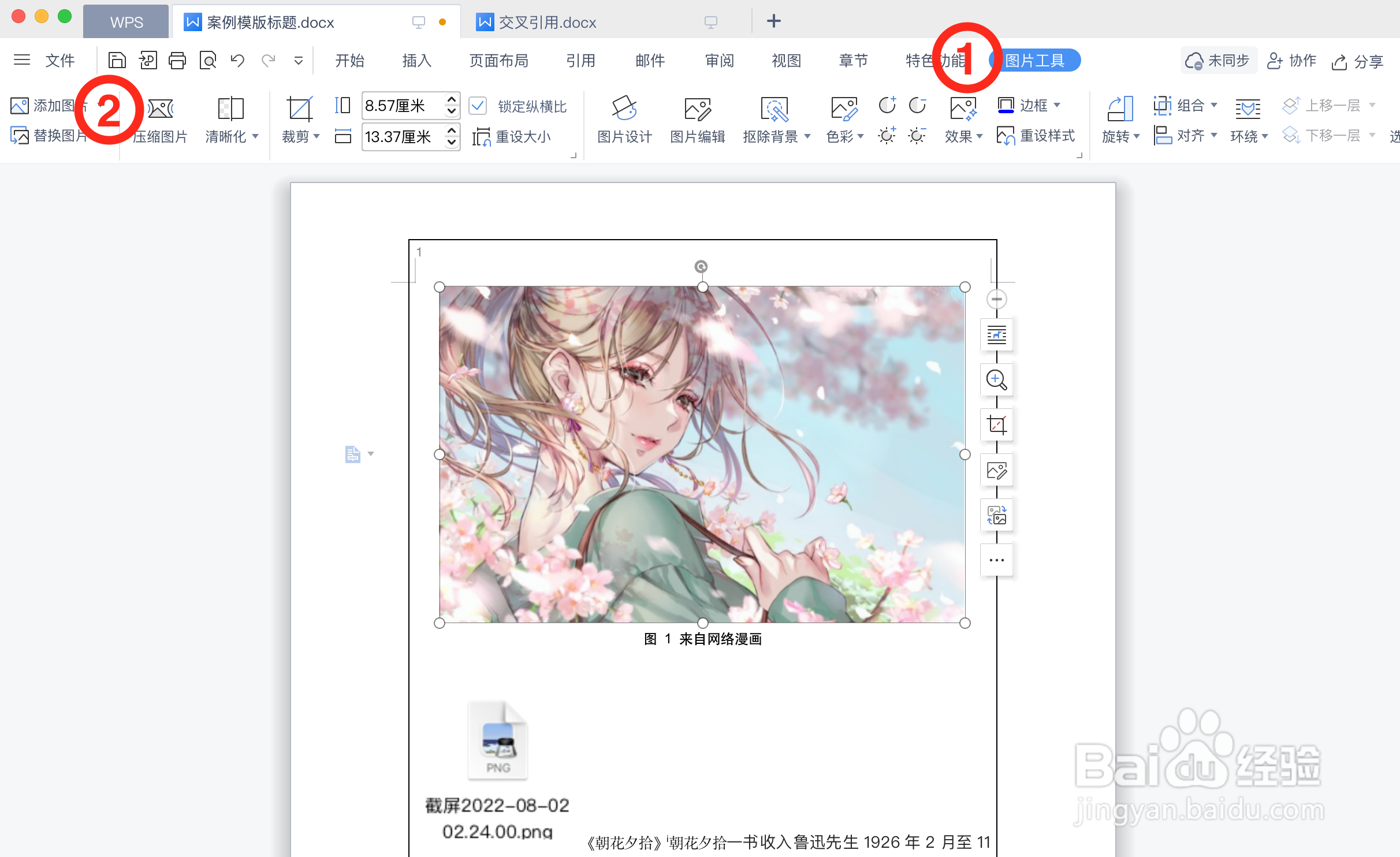This screenshot has height=857, width=1400.
Task: Click the Undo arrow
Action: (237, 60)
